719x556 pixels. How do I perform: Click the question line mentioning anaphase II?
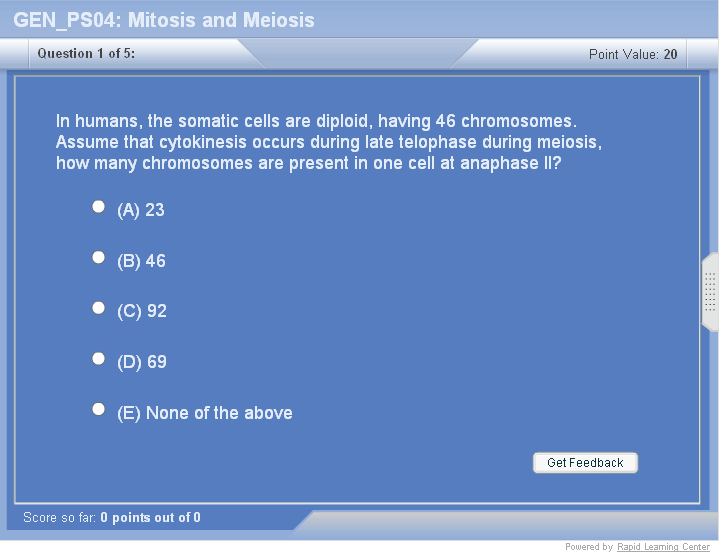[308, 163]
